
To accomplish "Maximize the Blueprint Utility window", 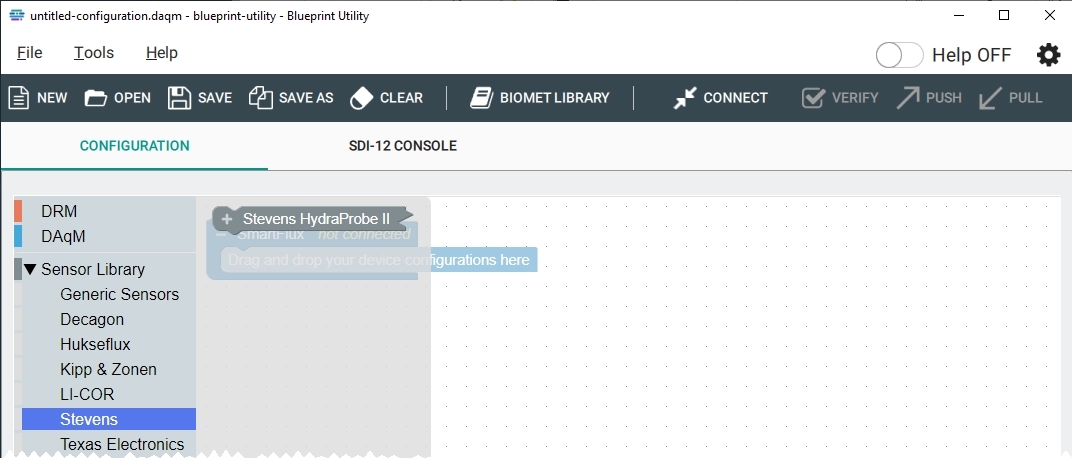I will pos(1004,16).
